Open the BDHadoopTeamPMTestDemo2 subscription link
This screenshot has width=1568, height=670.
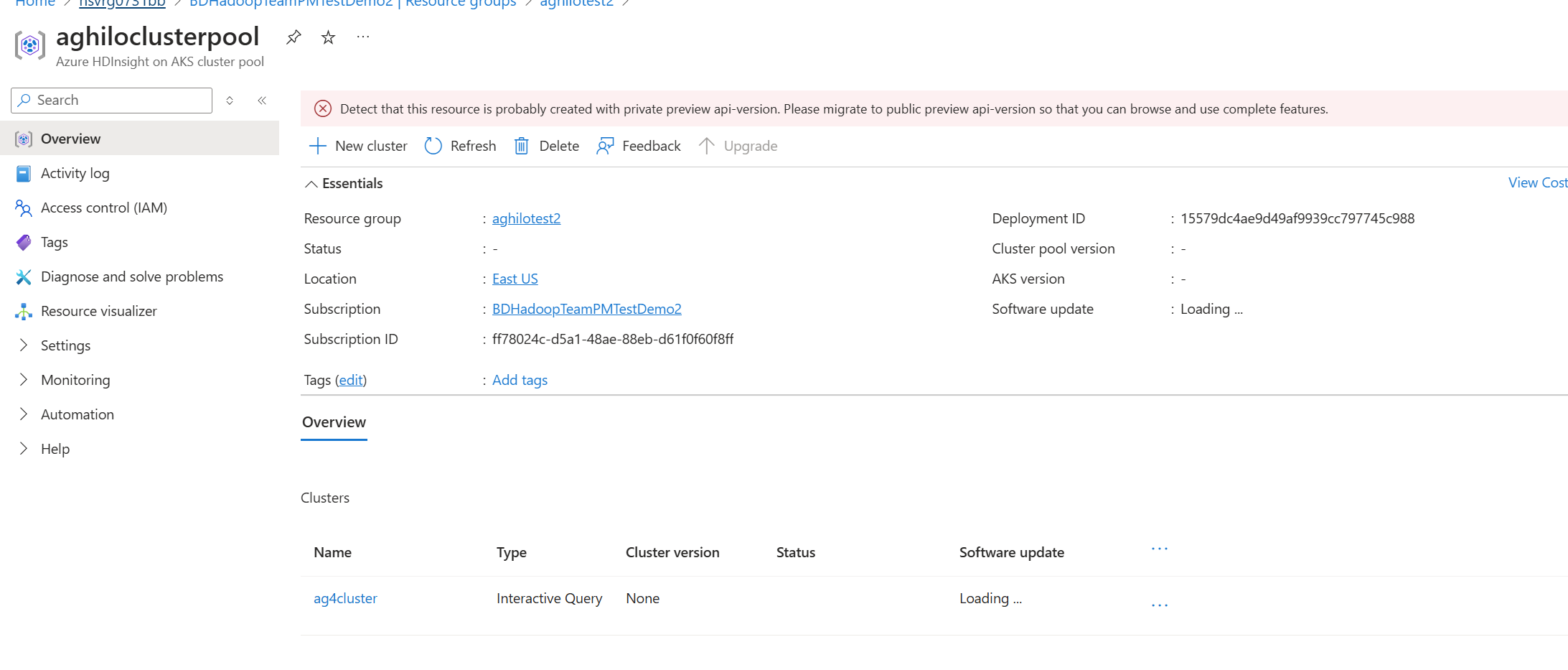tap(586, 309)
